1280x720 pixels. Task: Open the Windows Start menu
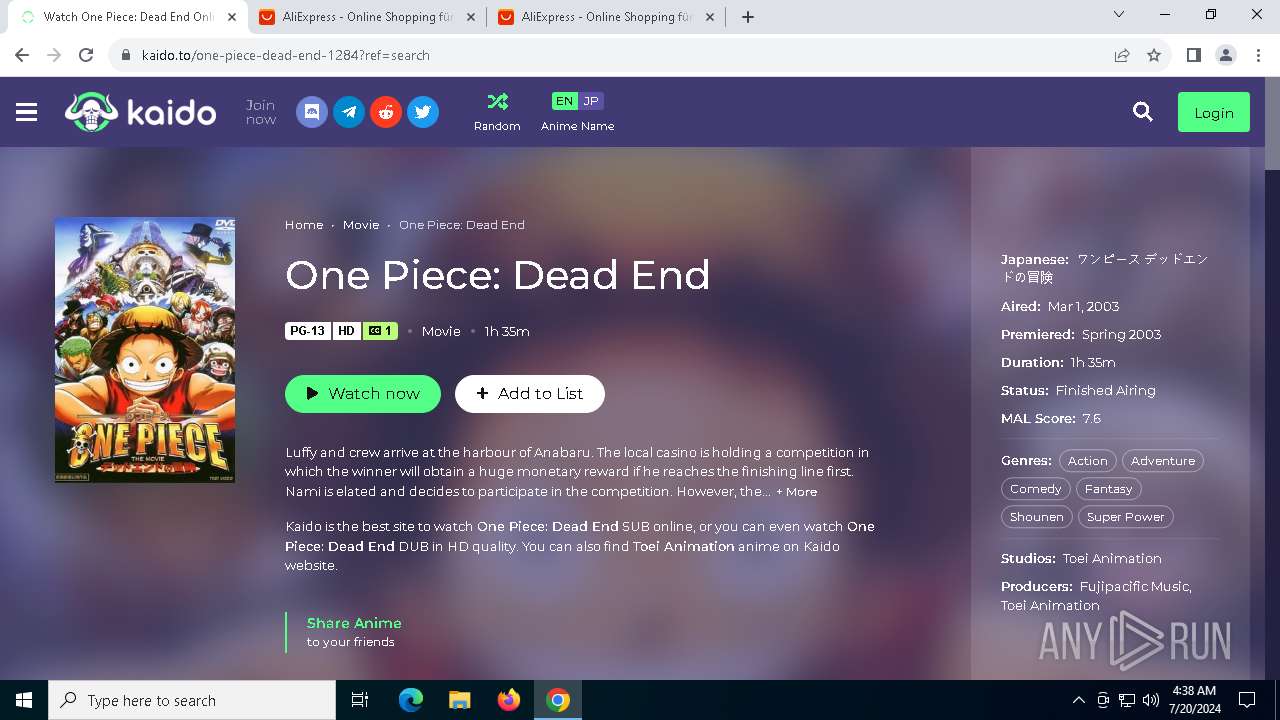point(24,700)
